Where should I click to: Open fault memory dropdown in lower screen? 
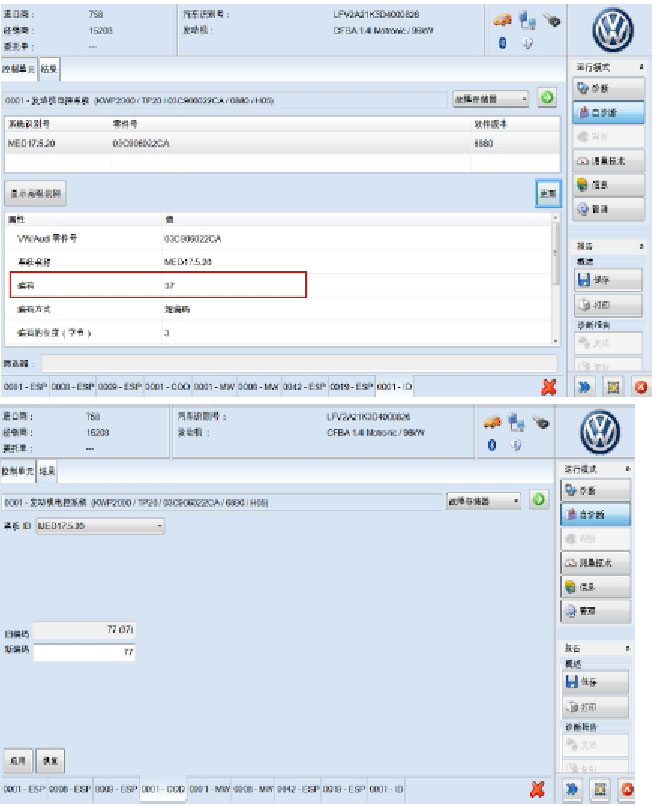[483, 501]
